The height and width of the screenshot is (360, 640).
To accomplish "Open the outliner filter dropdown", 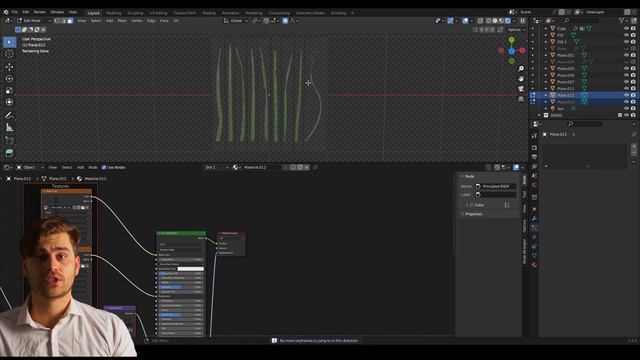I will 623,20.
